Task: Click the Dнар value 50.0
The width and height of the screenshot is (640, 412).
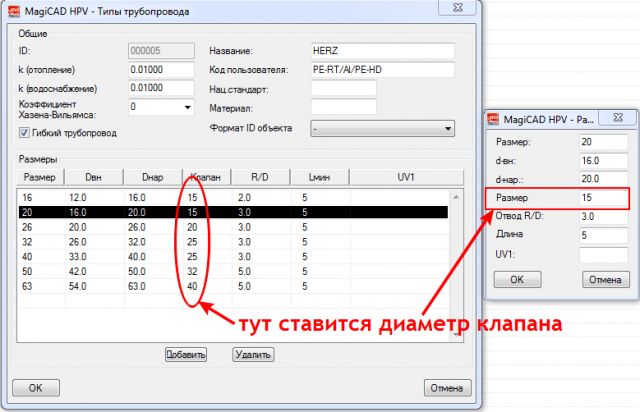Action: [x=137, y=271]
